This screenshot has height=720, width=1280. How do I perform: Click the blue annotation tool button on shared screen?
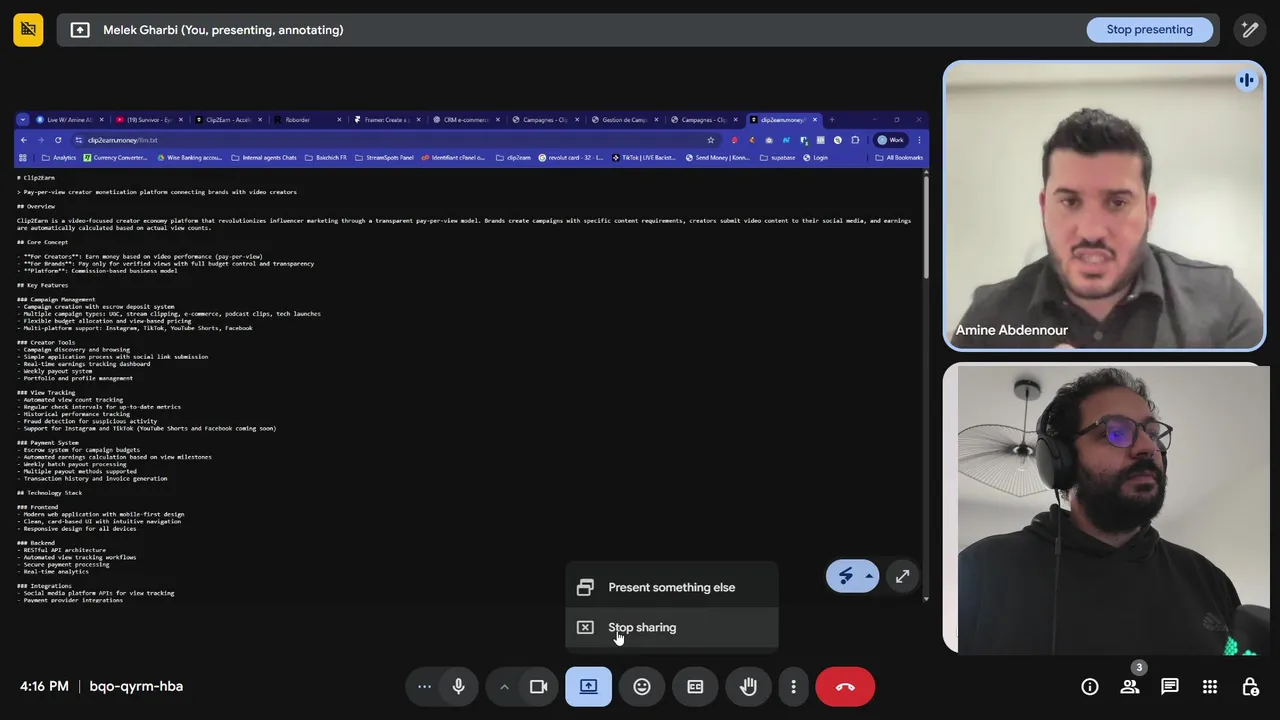846,576
